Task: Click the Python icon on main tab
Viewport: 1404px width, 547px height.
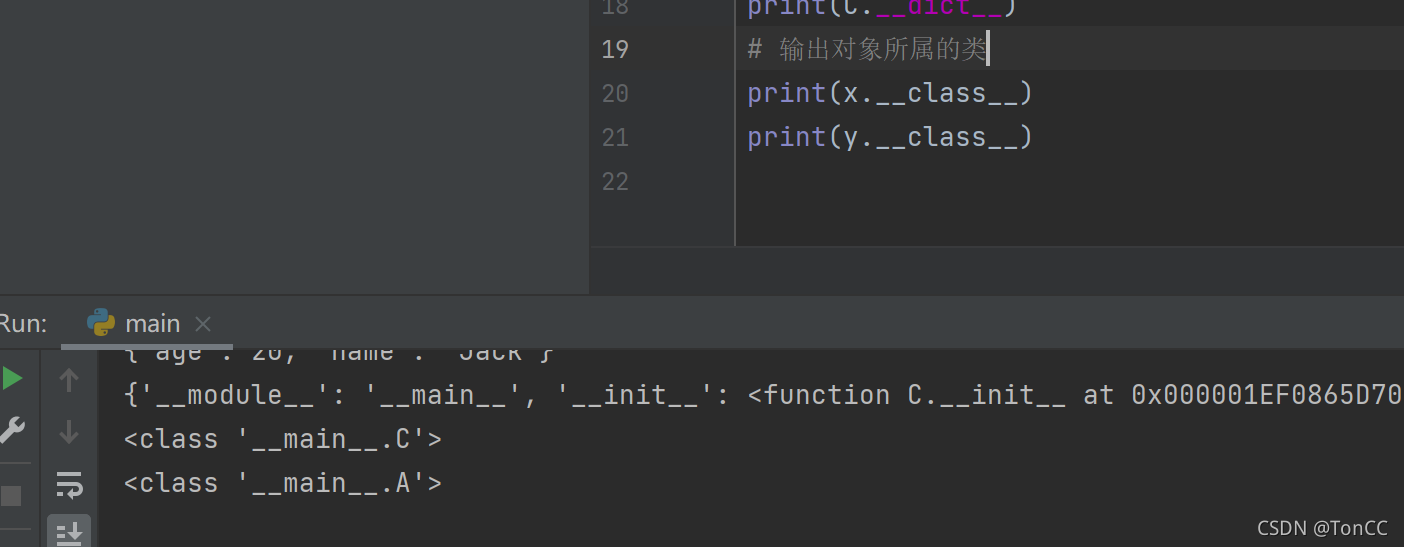Action: (x=101, y=322)
